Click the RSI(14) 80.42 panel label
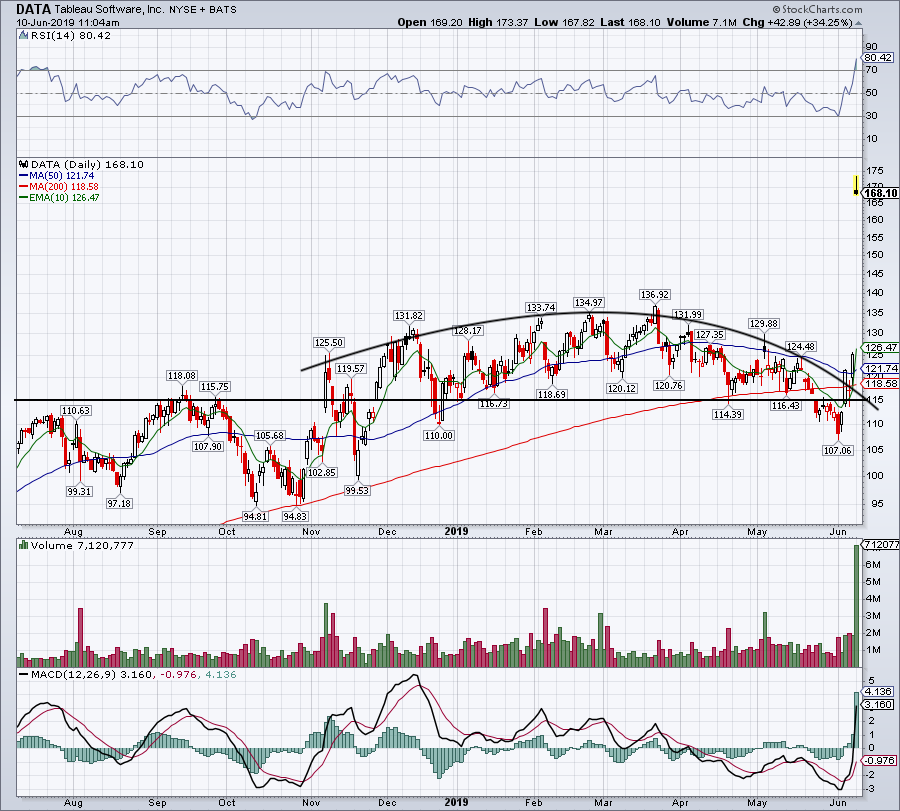The height and width of the screenshot is (811, 900). click(71, 35)
